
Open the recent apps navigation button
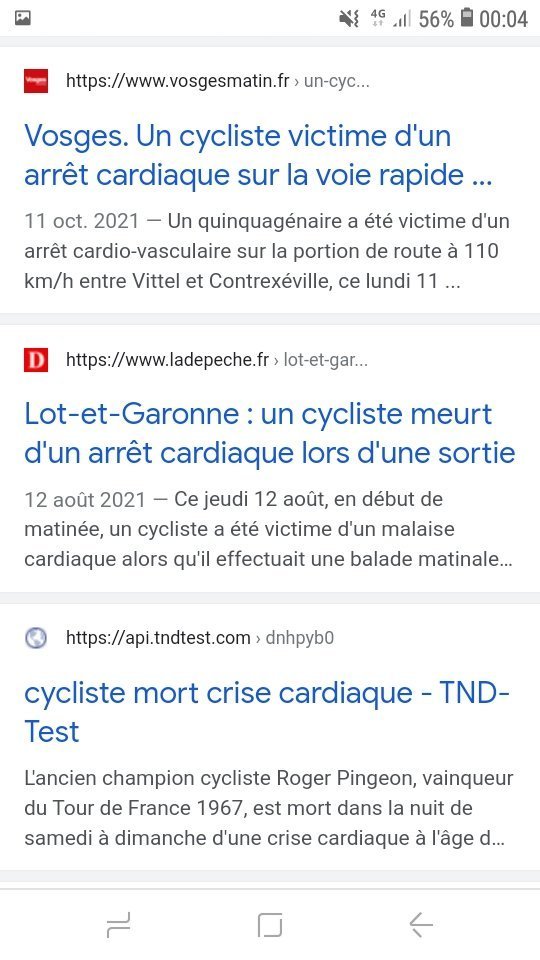coord(118,924)
